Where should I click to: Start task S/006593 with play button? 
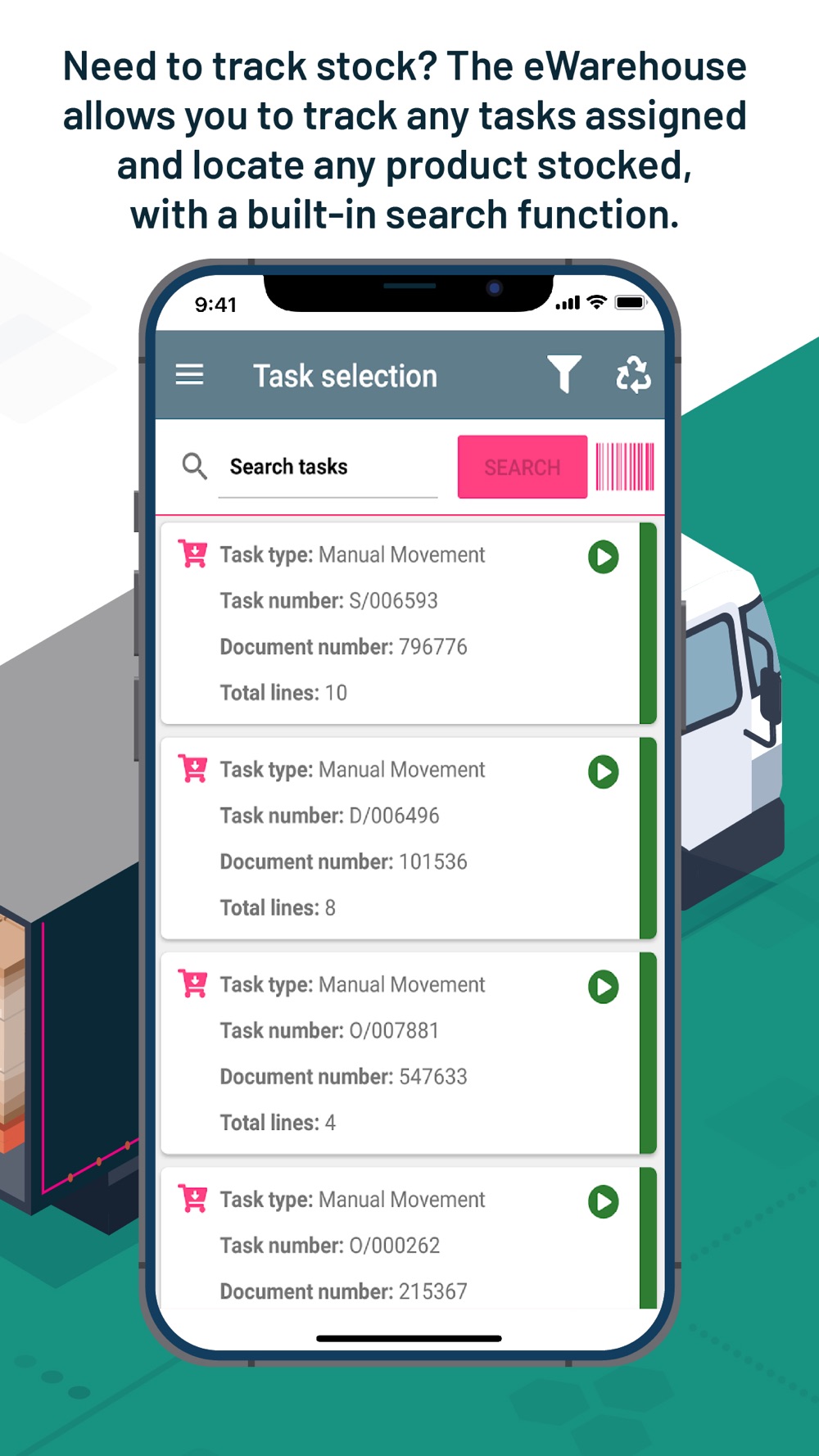604,557
